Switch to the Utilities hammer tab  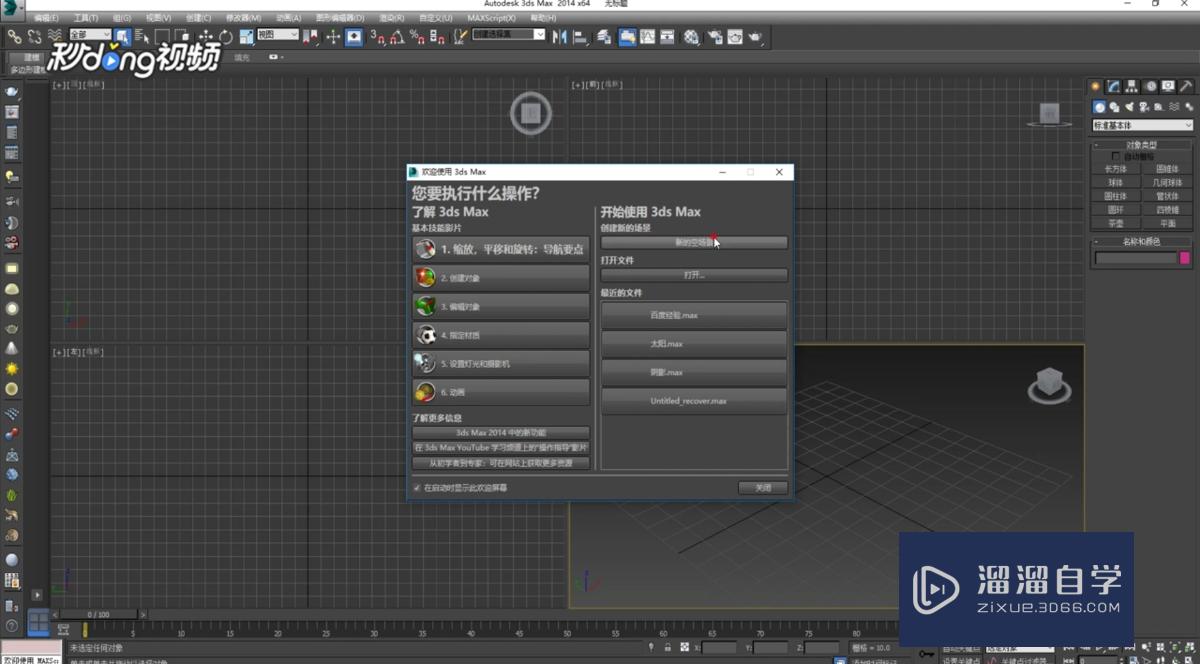[1186, 87]
